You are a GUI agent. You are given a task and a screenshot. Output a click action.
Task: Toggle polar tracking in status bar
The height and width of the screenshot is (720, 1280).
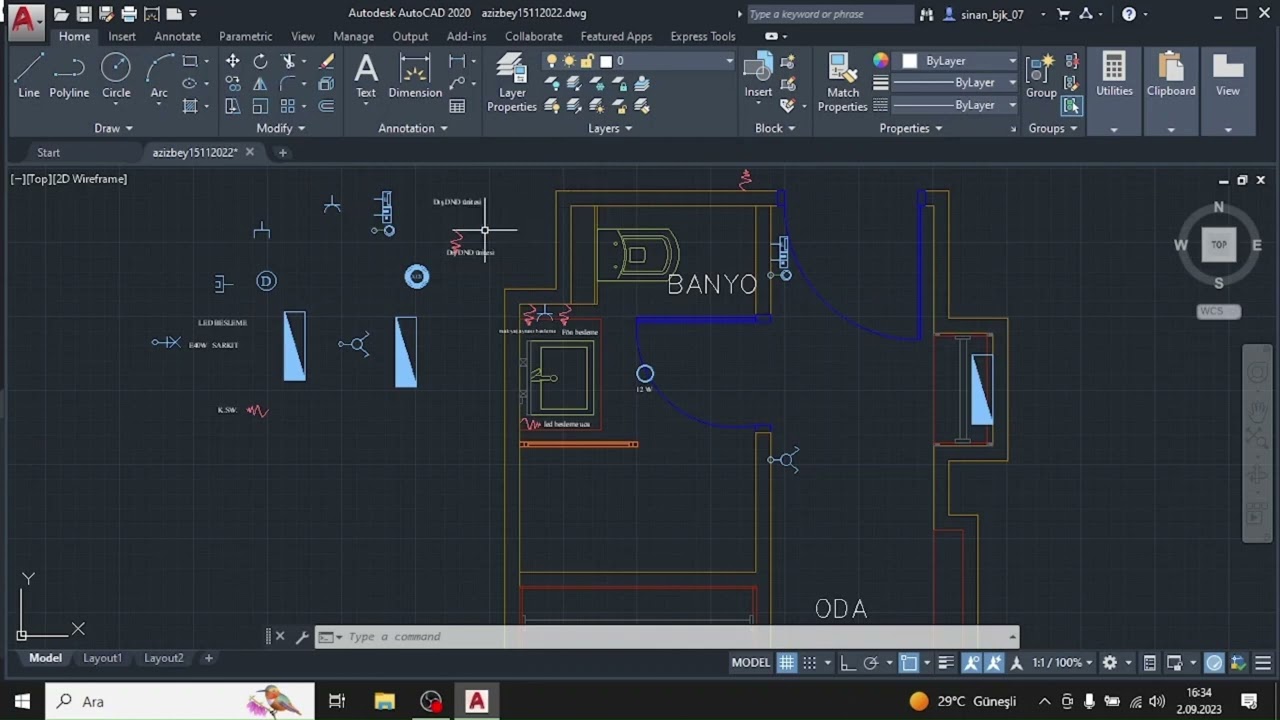[871, 663]
